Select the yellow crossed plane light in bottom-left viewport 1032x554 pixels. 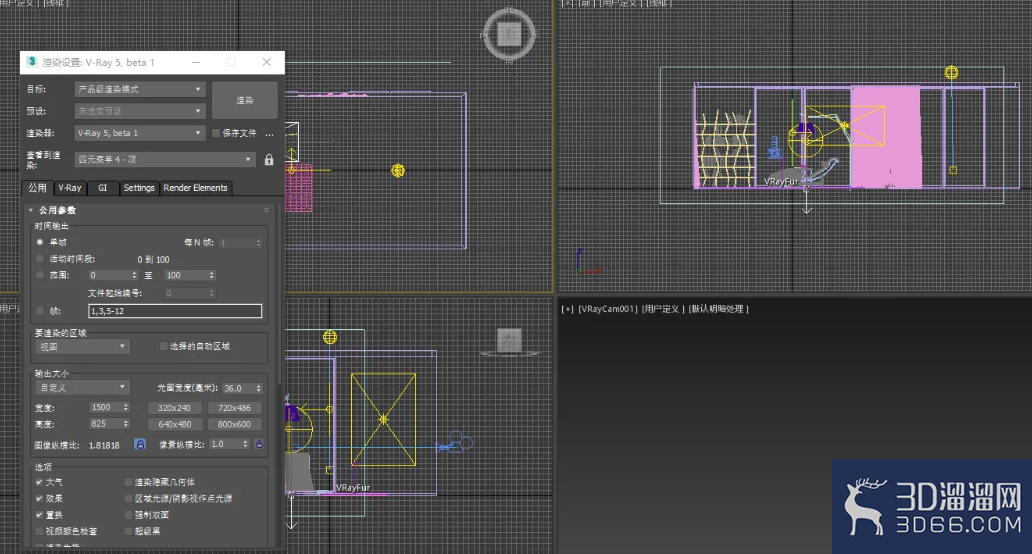click(383, 420)
